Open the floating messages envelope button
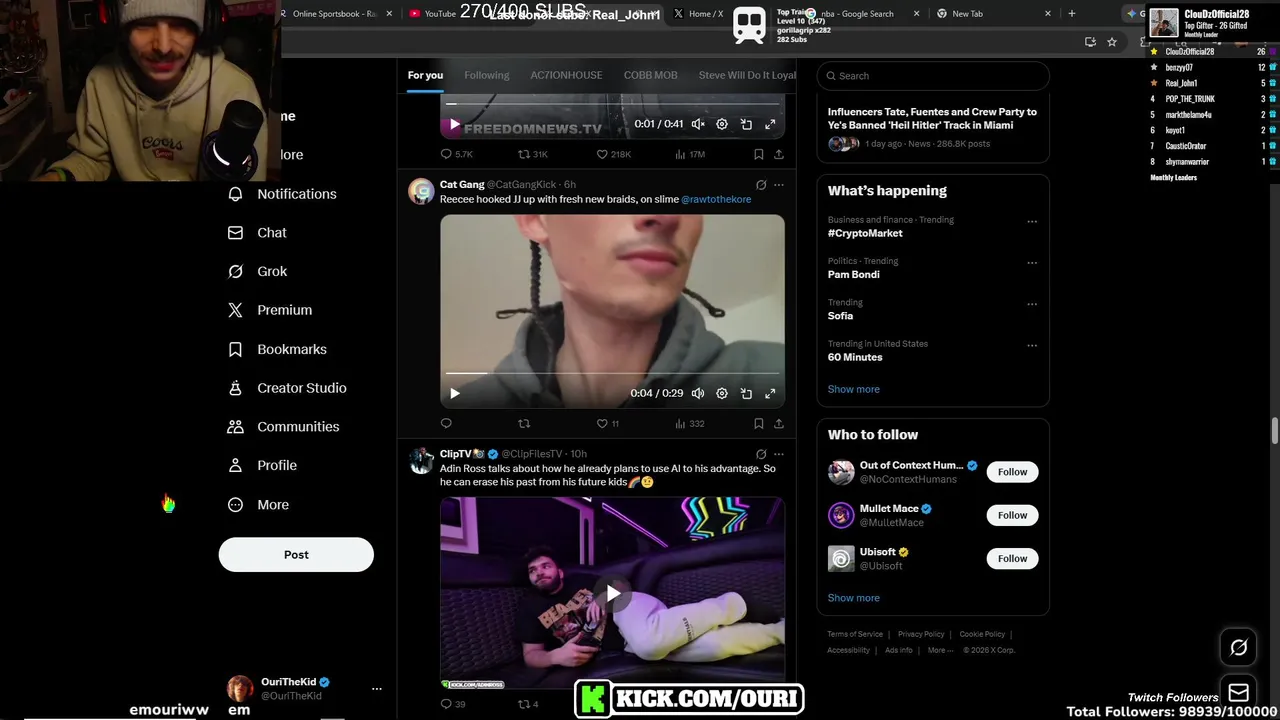Image resolution: width=1280 pixels, height=720 pixels. point(1238,693)
